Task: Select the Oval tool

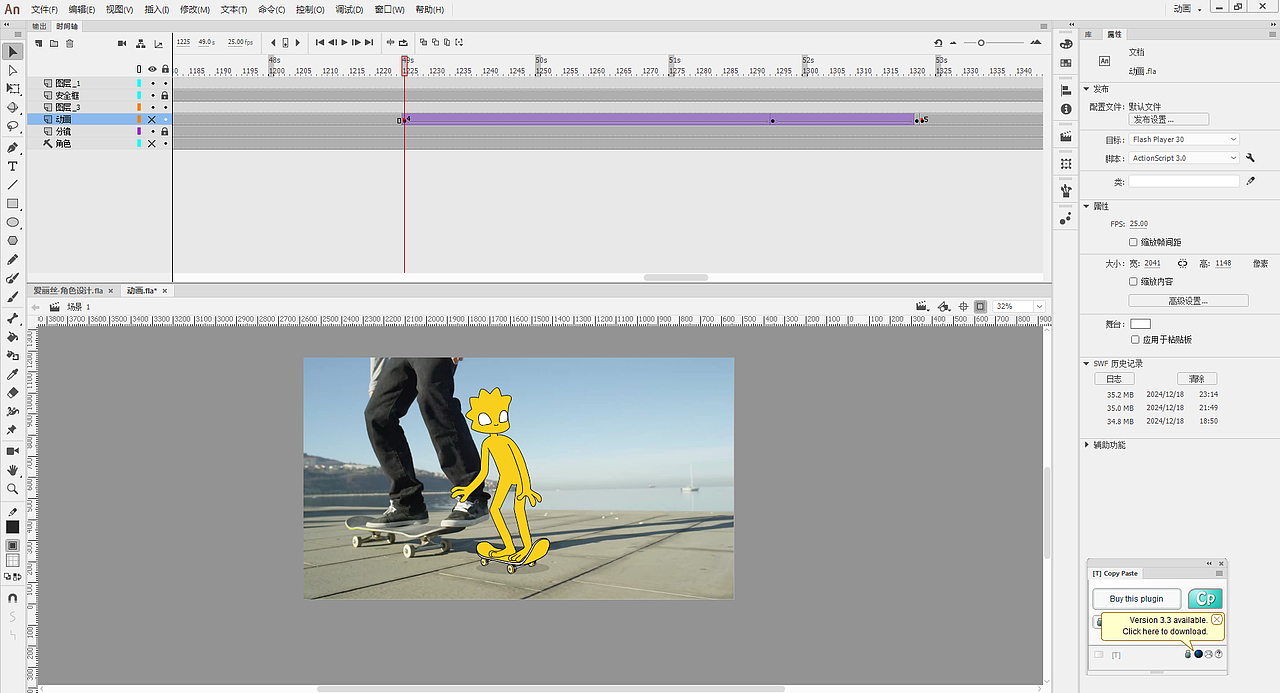Action: coord(13,222)
